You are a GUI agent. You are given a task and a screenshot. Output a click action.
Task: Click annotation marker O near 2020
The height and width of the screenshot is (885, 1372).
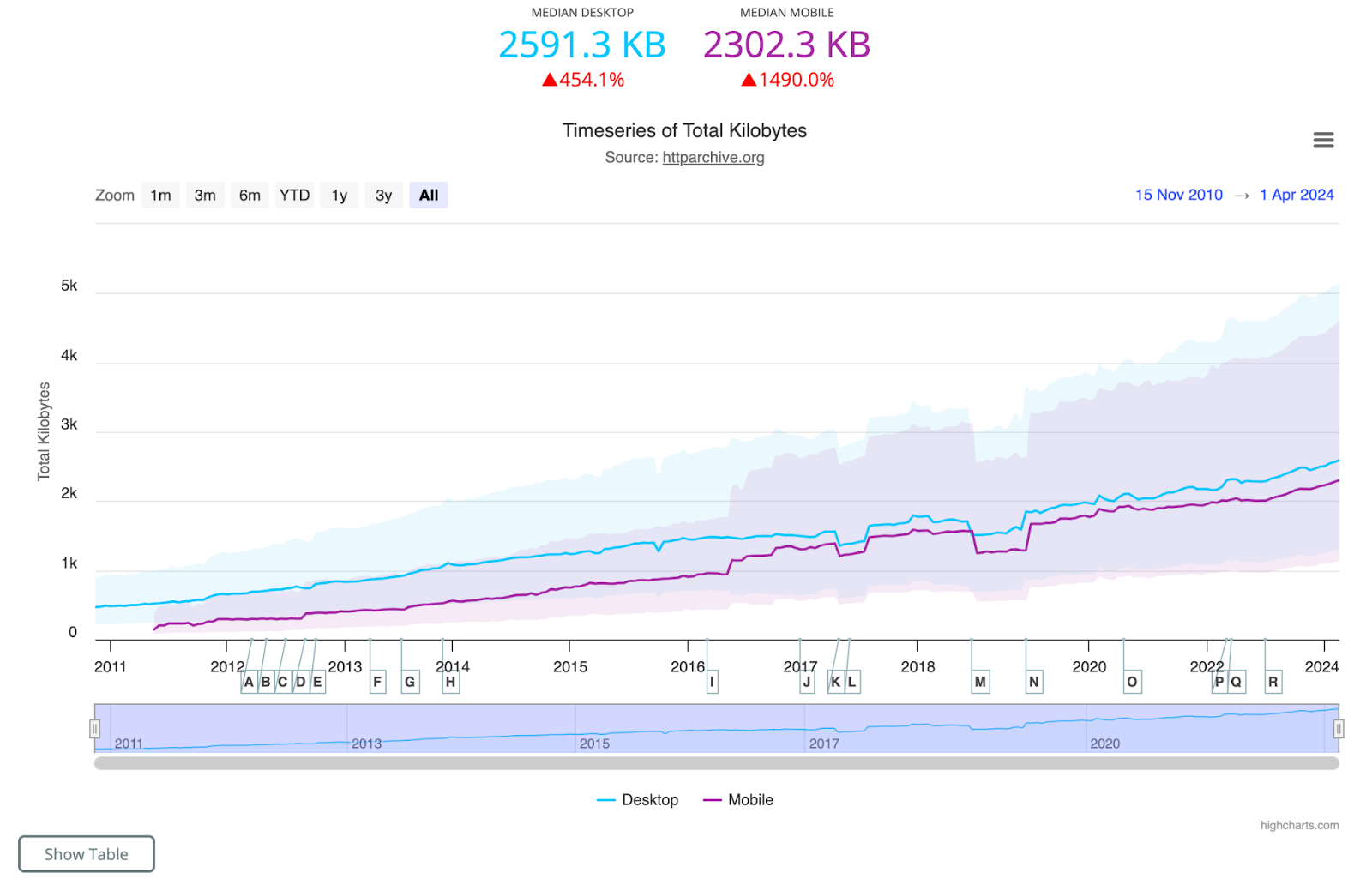(x=1131, y=681)
